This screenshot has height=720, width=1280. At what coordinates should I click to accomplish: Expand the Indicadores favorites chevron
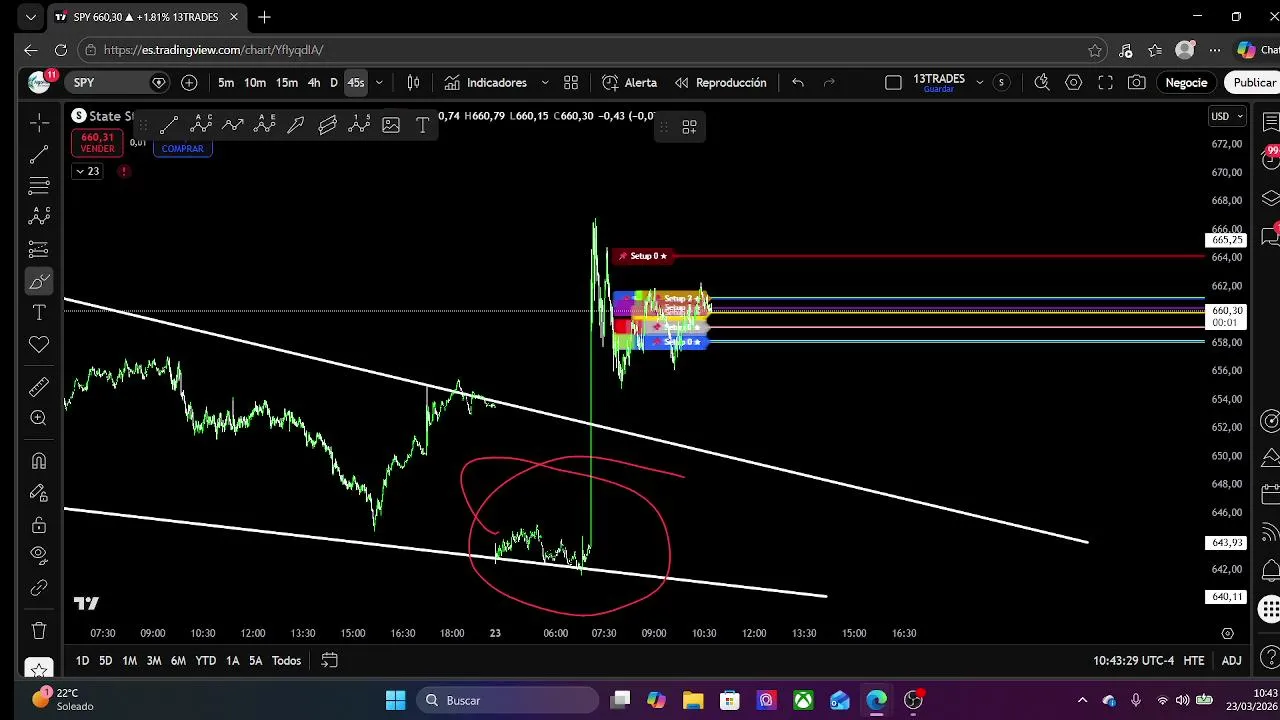pyautogui.click(x=545, y=83)
